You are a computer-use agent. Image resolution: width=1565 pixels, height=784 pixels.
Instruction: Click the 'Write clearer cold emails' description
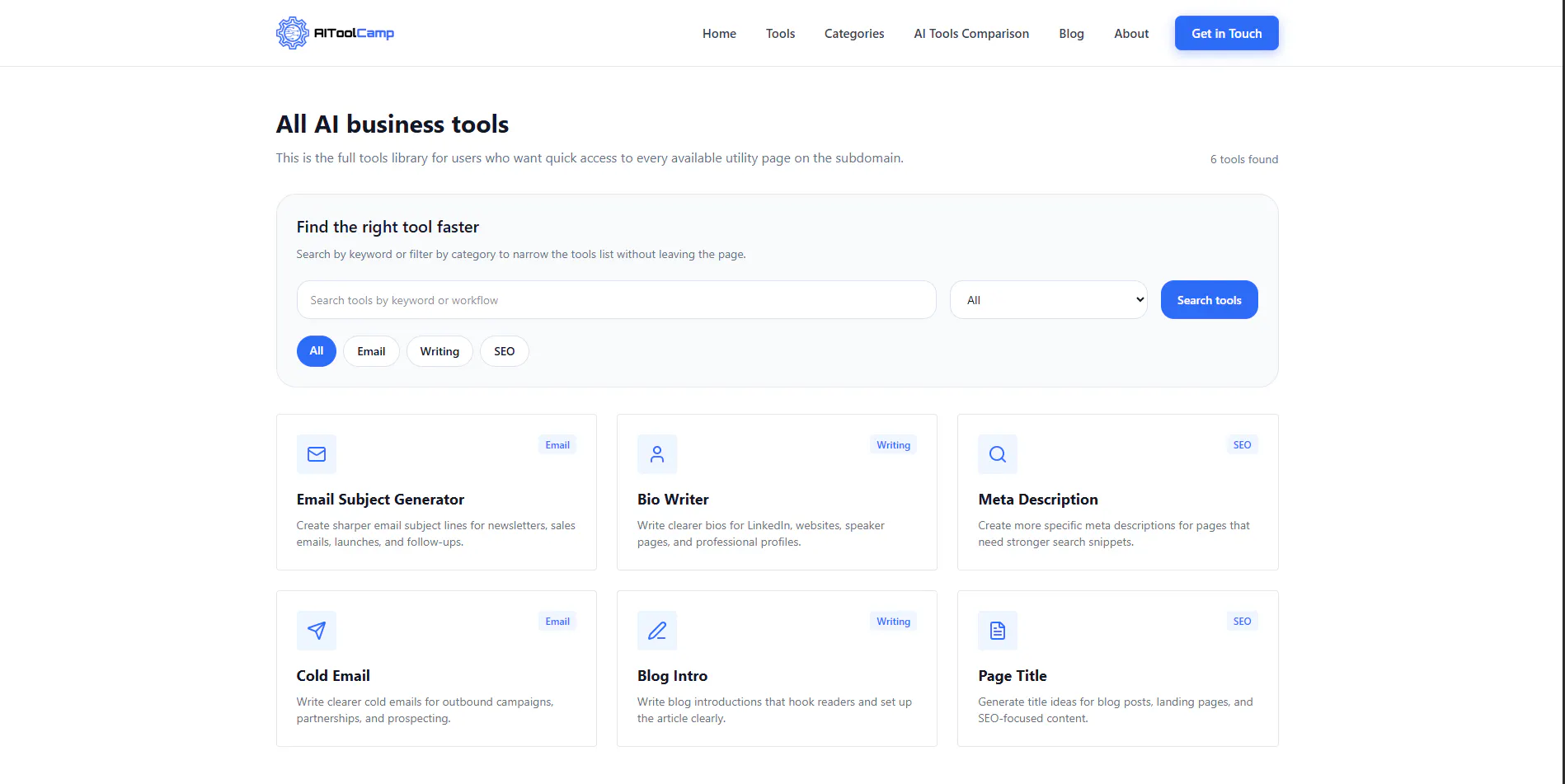[x=425, y=710]
